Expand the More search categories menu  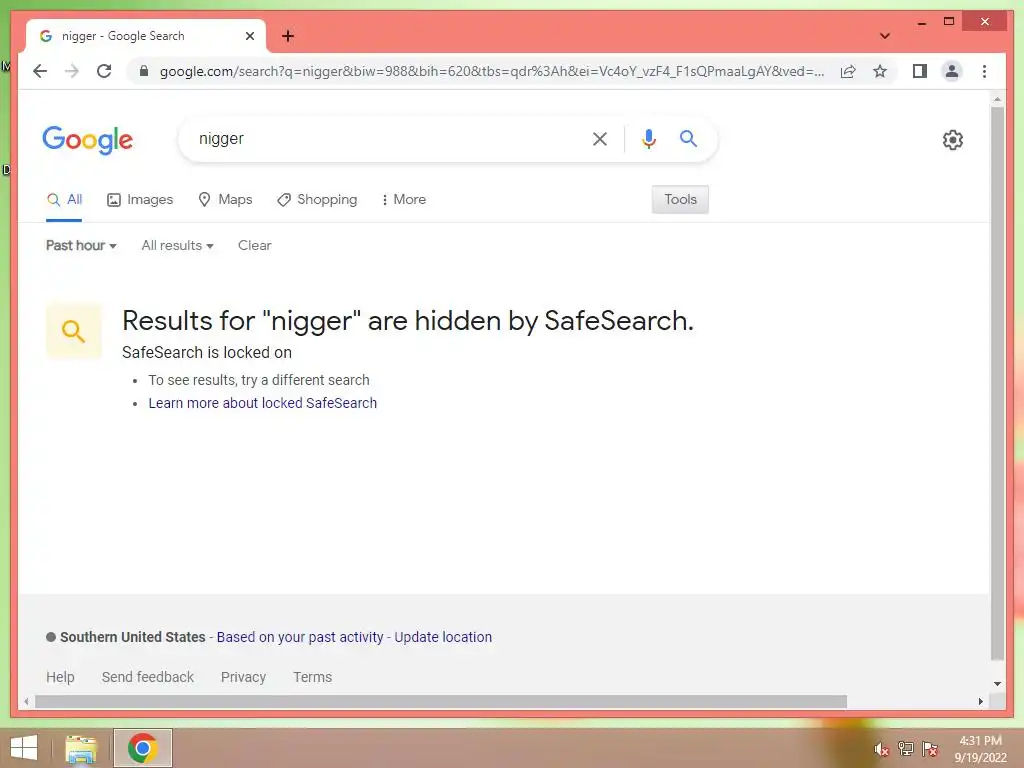[x=404, y=199]
